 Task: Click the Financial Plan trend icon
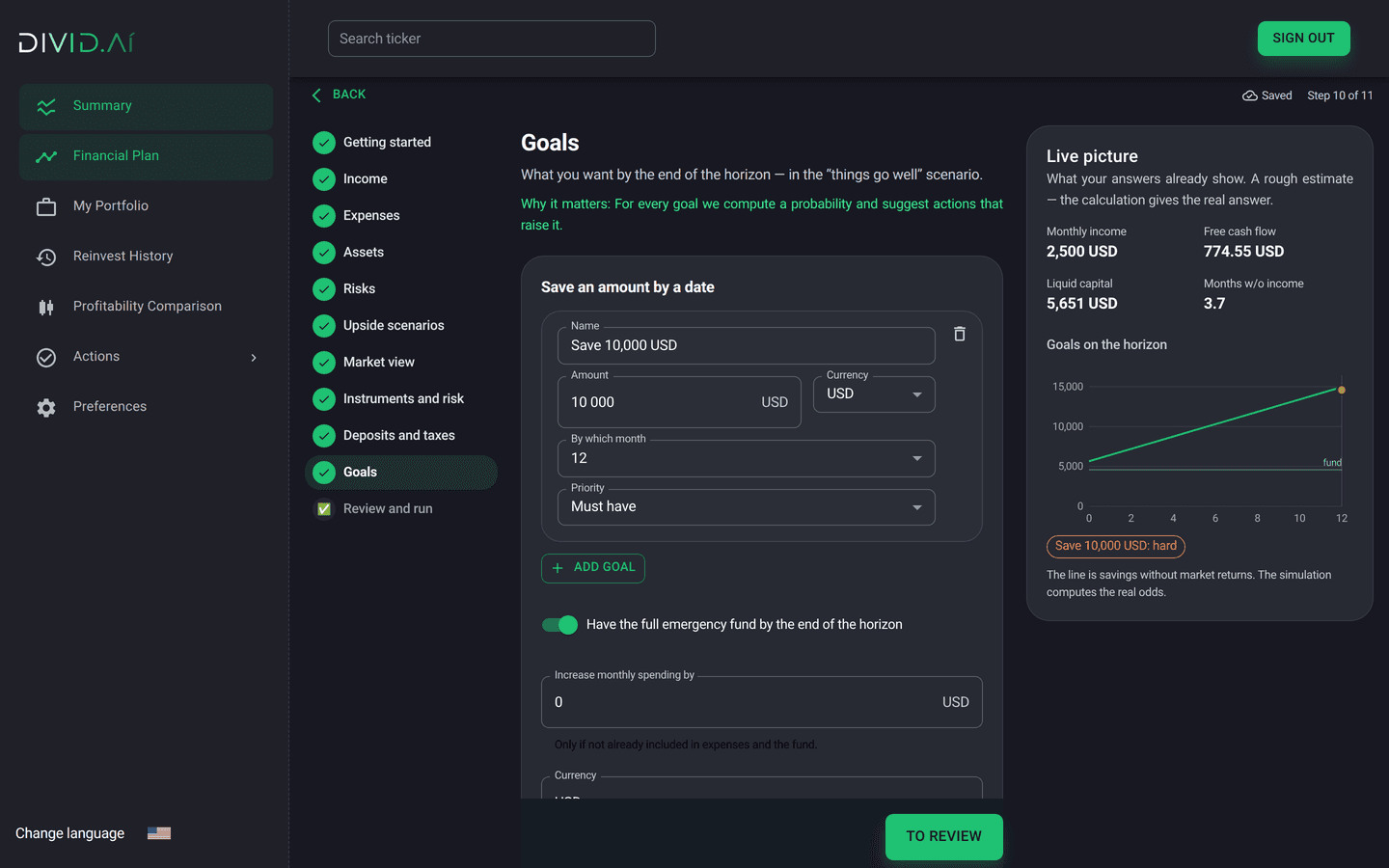[46, 156]
